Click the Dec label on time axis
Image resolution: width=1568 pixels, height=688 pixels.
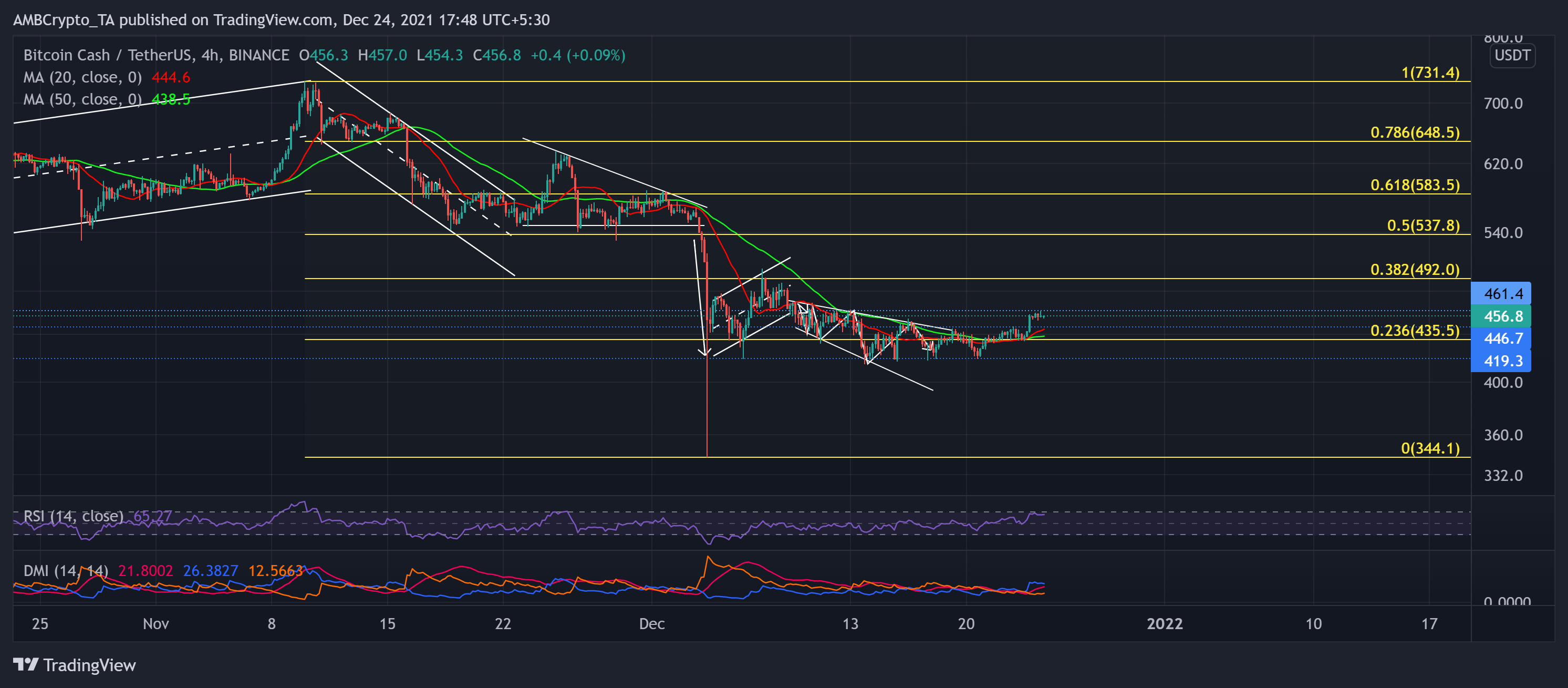coord(651,624)
